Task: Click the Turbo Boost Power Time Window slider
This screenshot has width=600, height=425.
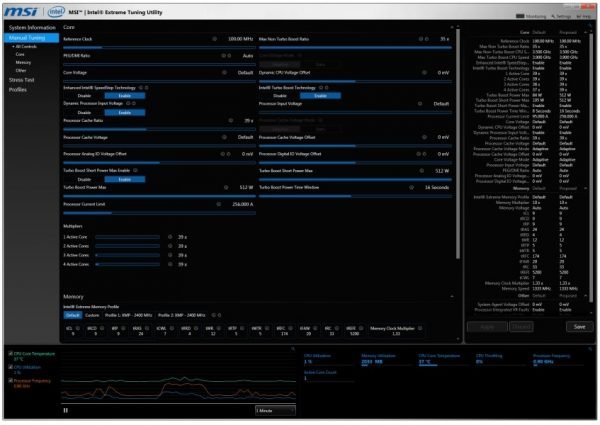Action: [x=355, y=196]
